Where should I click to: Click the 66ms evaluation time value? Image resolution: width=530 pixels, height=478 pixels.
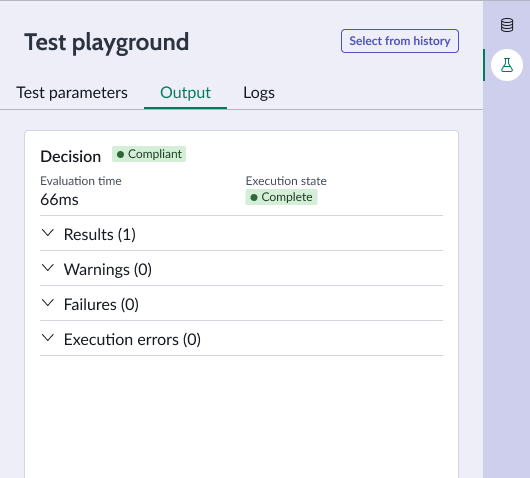point(59,199)
